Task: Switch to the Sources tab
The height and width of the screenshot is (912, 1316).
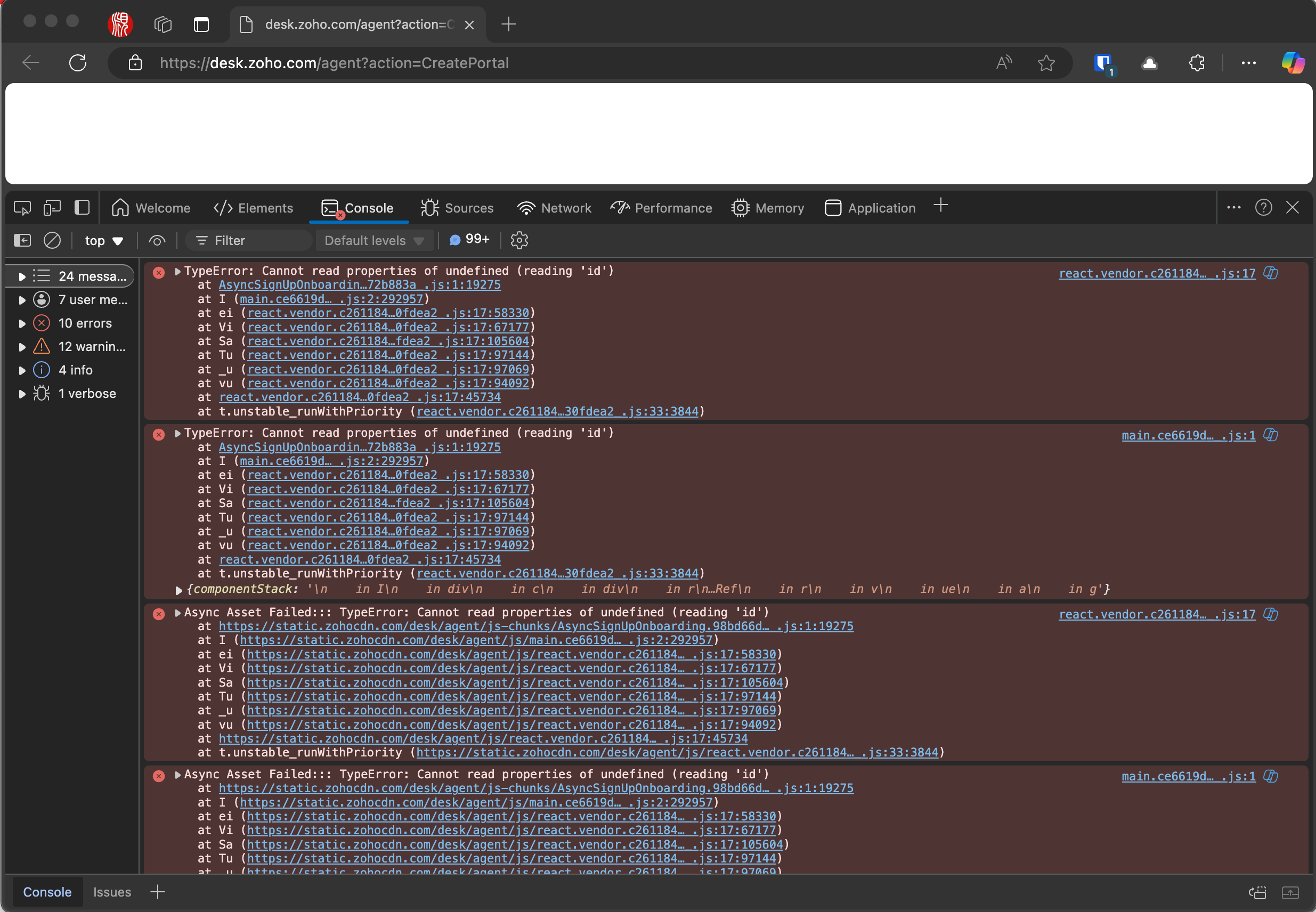Action: 457,208
